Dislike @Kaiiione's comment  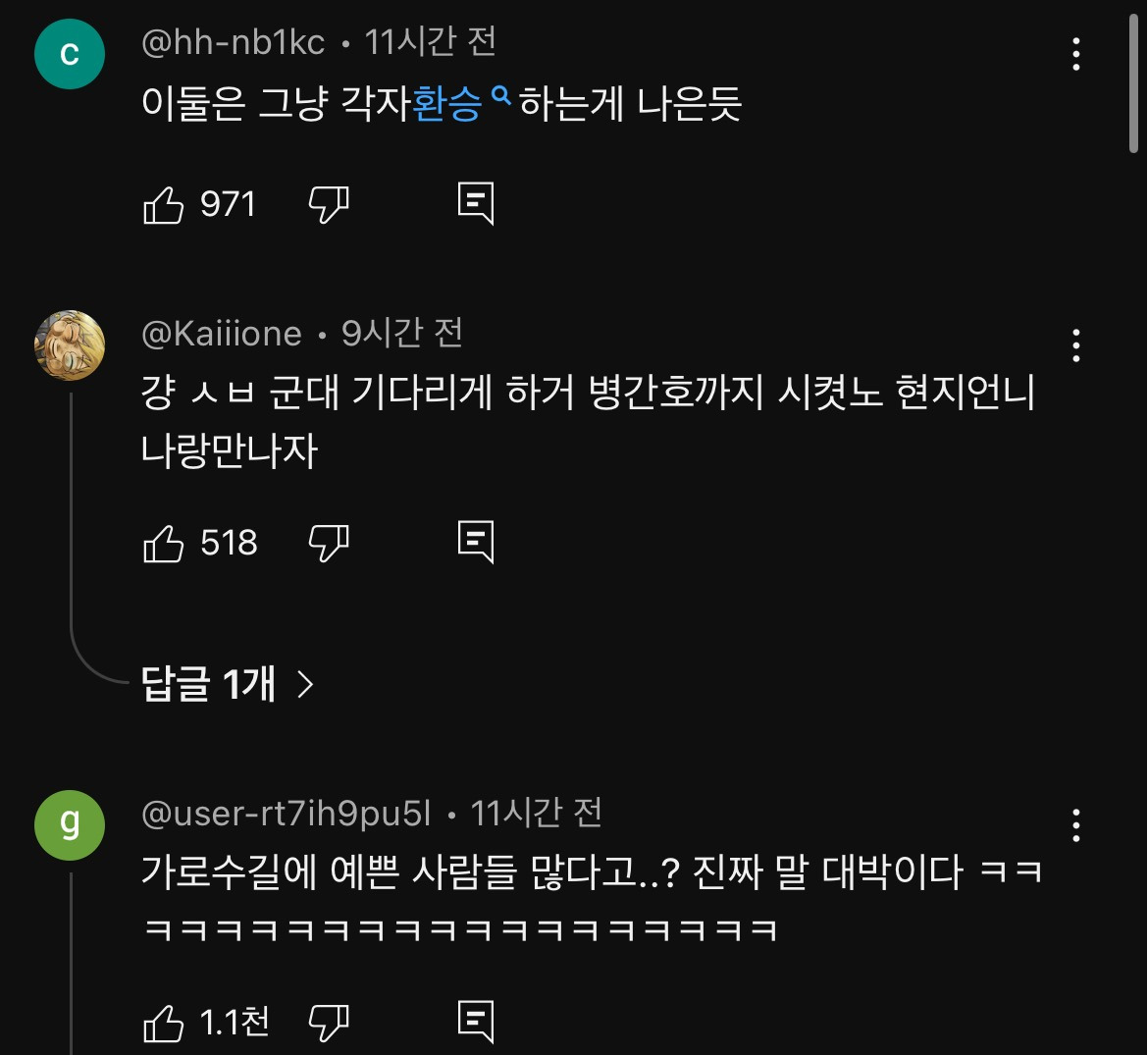point(329,541)
